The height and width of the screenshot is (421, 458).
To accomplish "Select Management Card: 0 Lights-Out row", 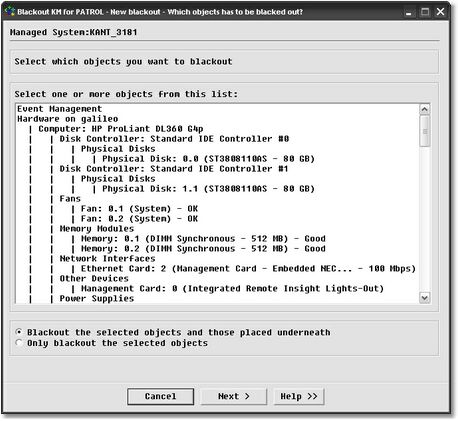I will tap(232, 289).
